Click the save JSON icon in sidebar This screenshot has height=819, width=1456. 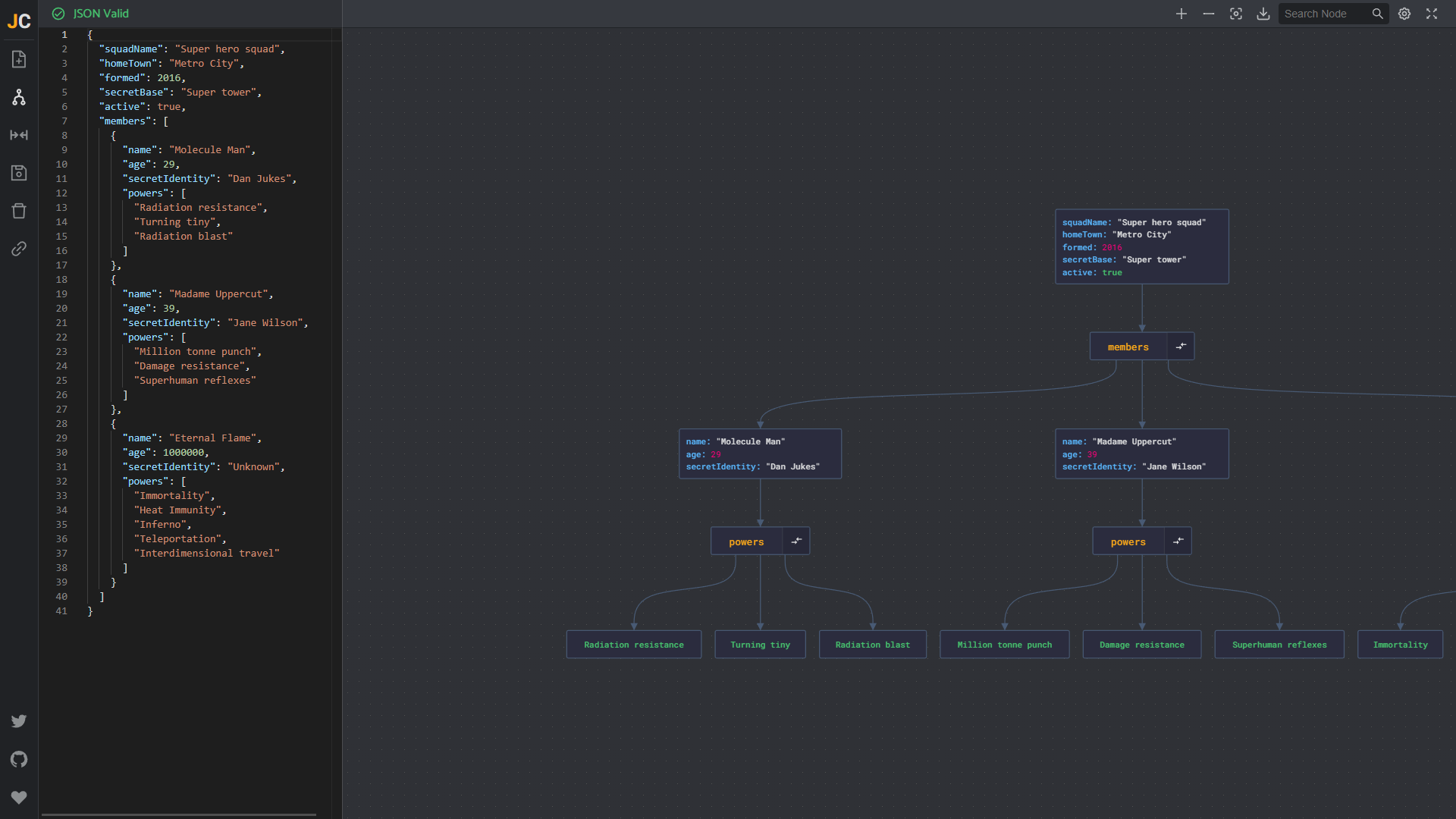[x=19, y=173]
